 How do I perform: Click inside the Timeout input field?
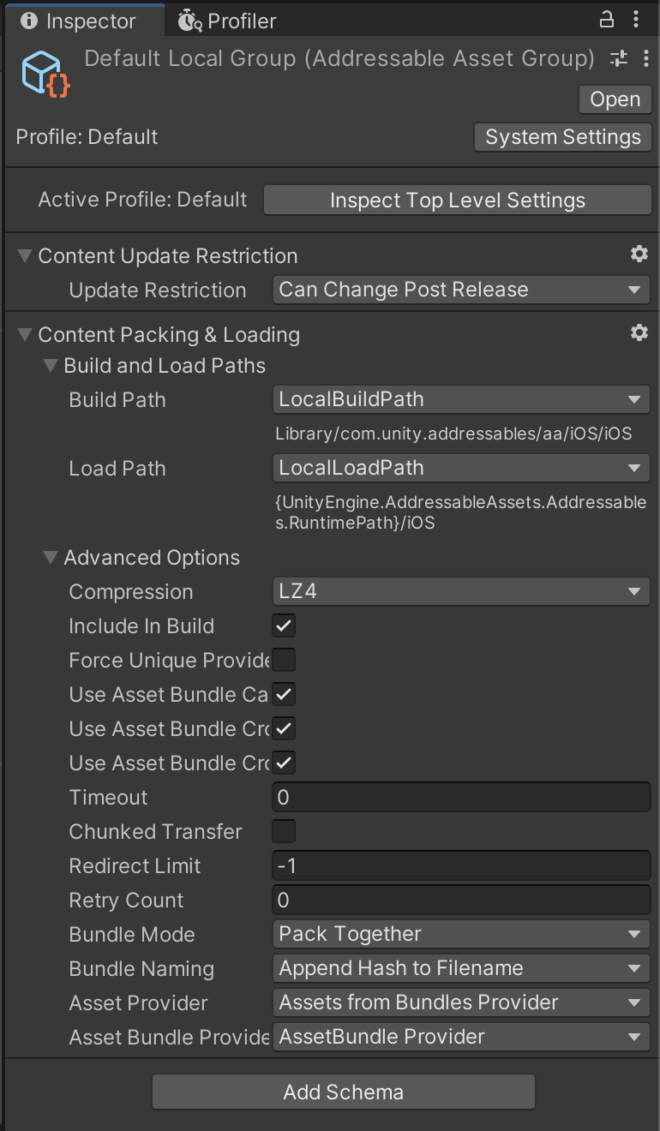[x=460, y=797]
